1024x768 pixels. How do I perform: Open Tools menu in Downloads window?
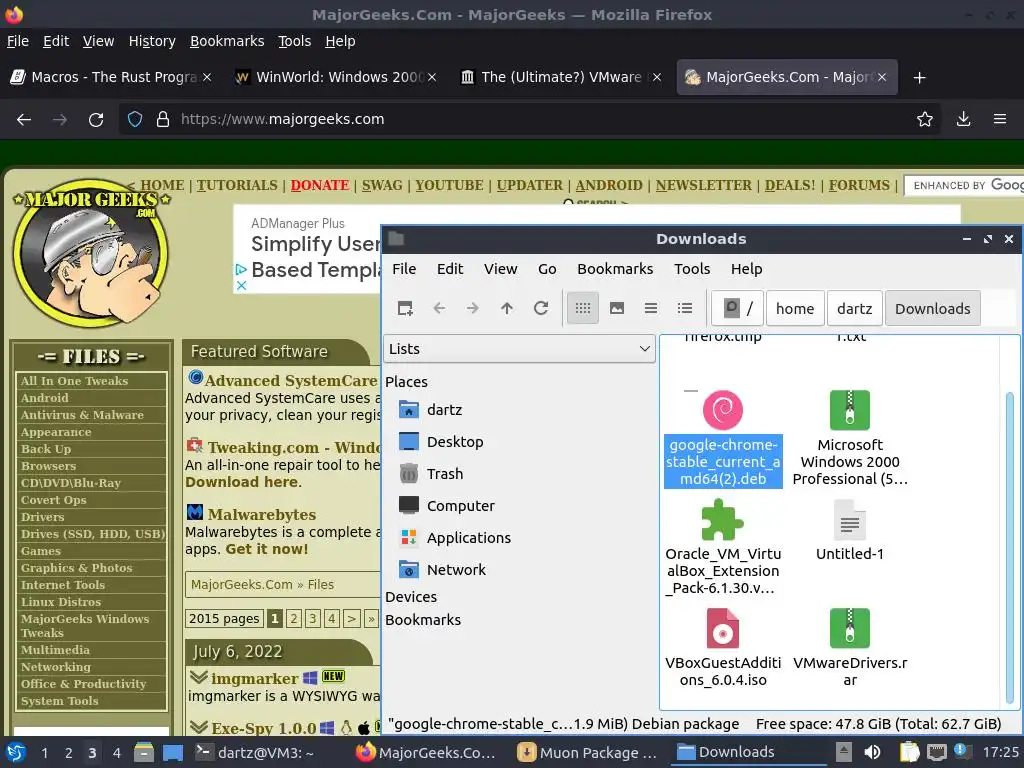(x=692, y=268)
